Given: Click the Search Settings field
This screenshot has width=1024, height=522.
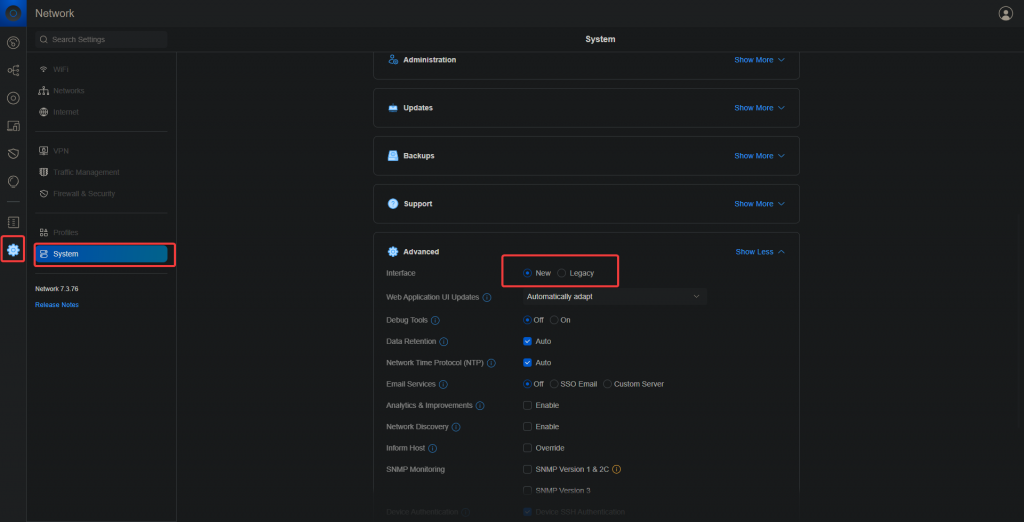Looking at the screenshot, I should coord(100,39).
